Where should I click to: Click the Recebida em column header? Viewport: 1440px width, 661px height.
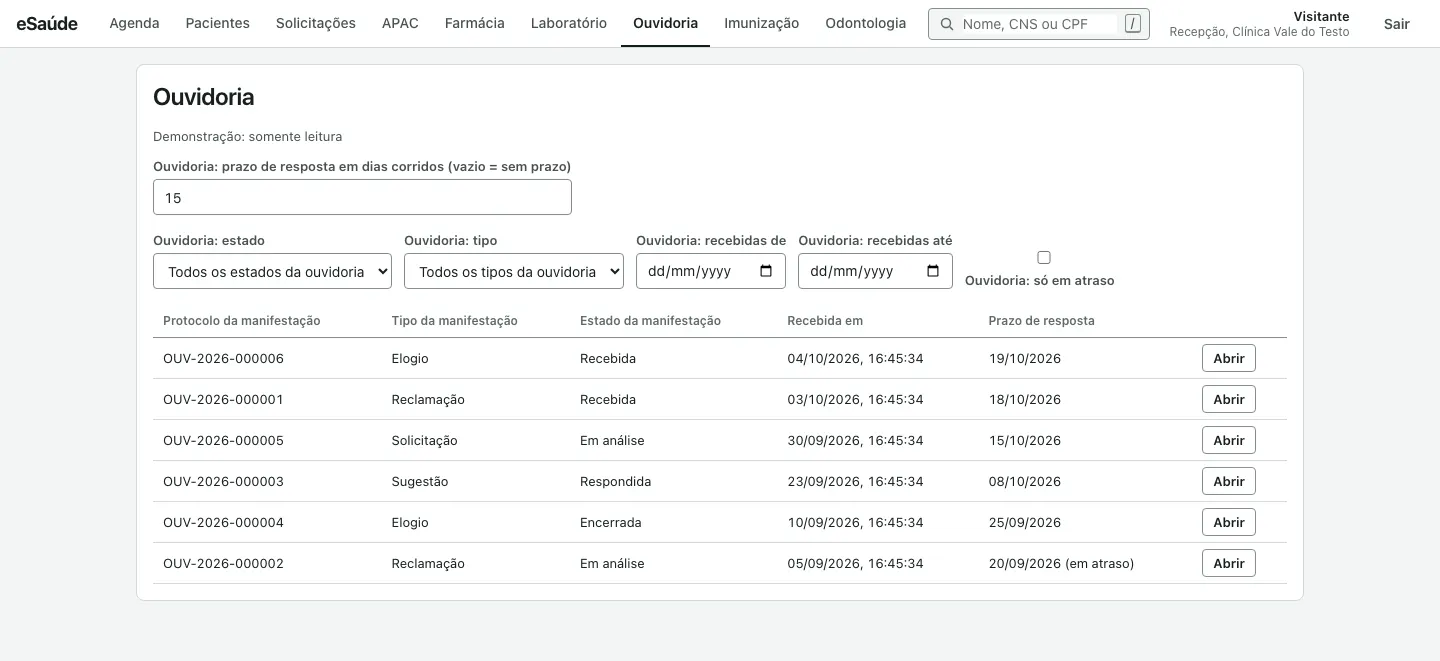tap(825, 321)
